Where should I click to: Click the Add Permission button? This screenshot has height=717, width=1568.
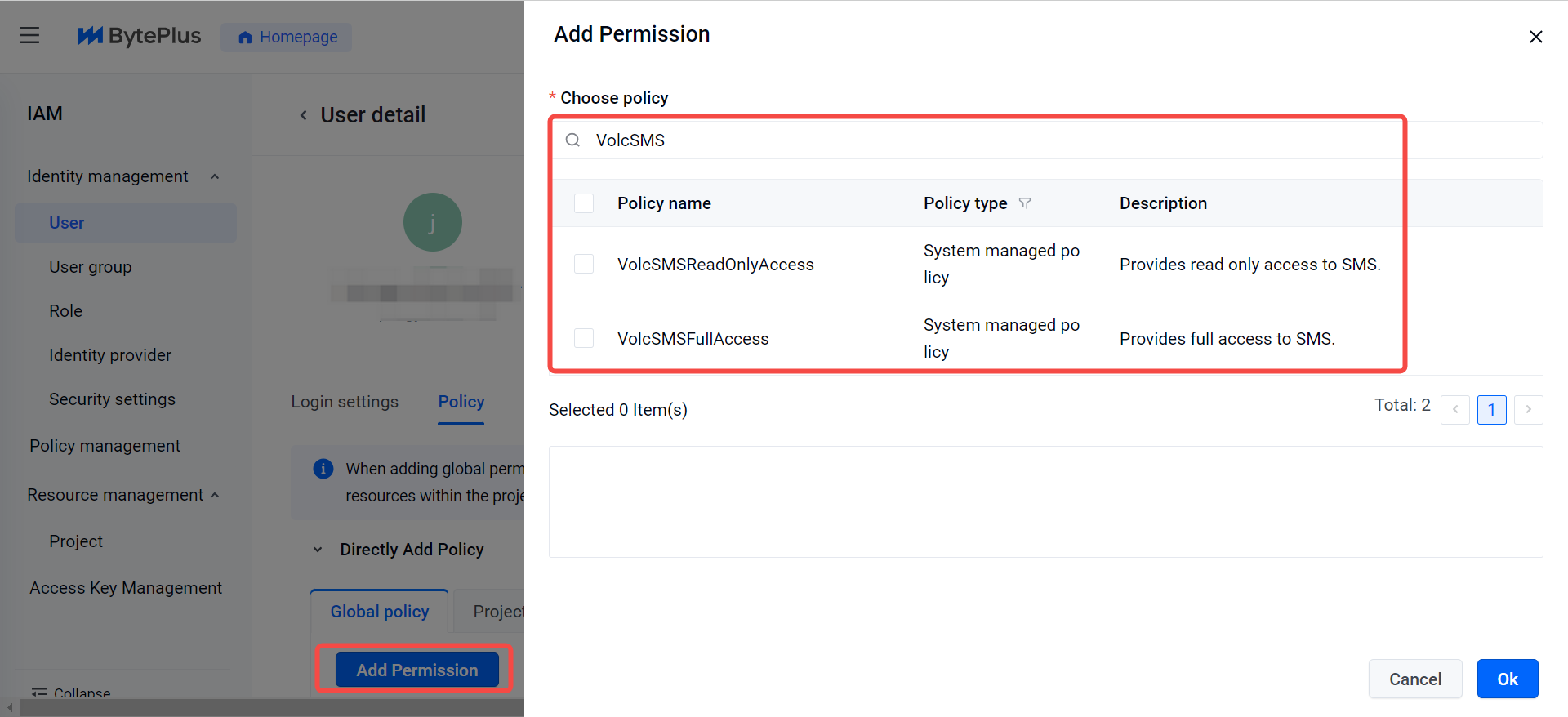click(417, 670)
